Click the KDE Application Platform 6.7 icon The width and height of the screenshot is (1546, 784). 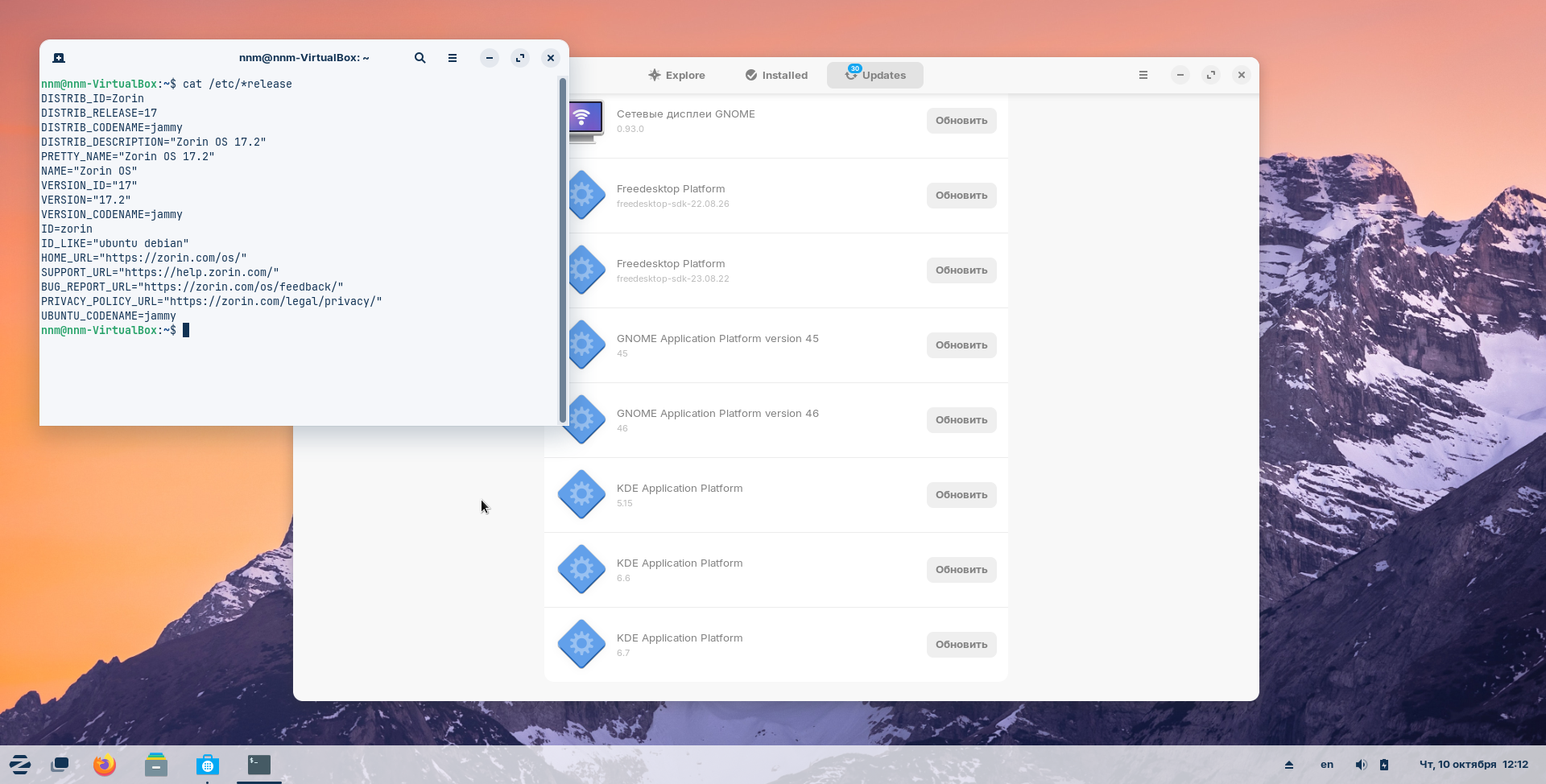click(x=582, y=644)
